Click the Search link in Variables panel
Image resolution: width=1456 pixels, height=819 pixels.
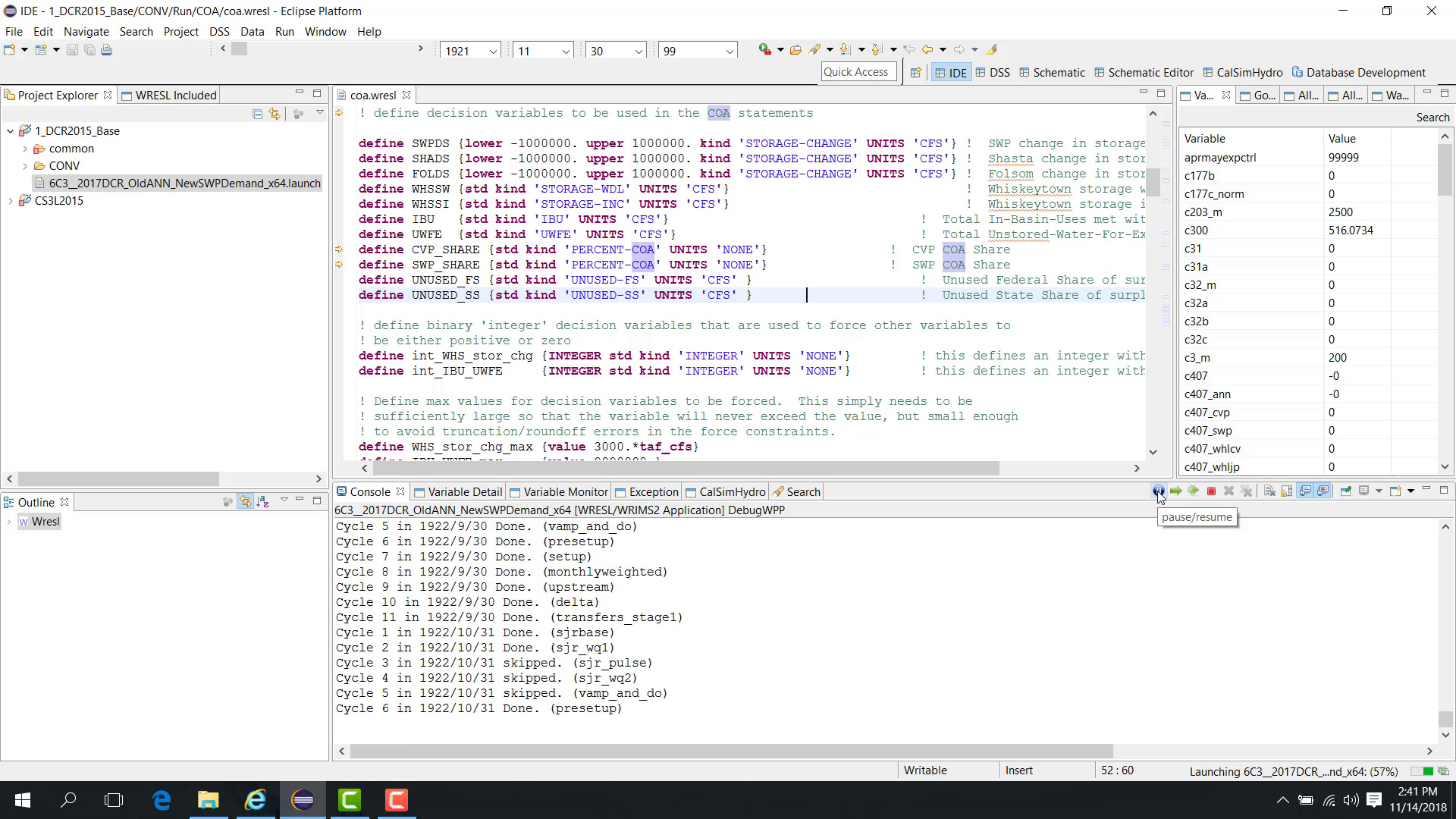(1432, 117)
